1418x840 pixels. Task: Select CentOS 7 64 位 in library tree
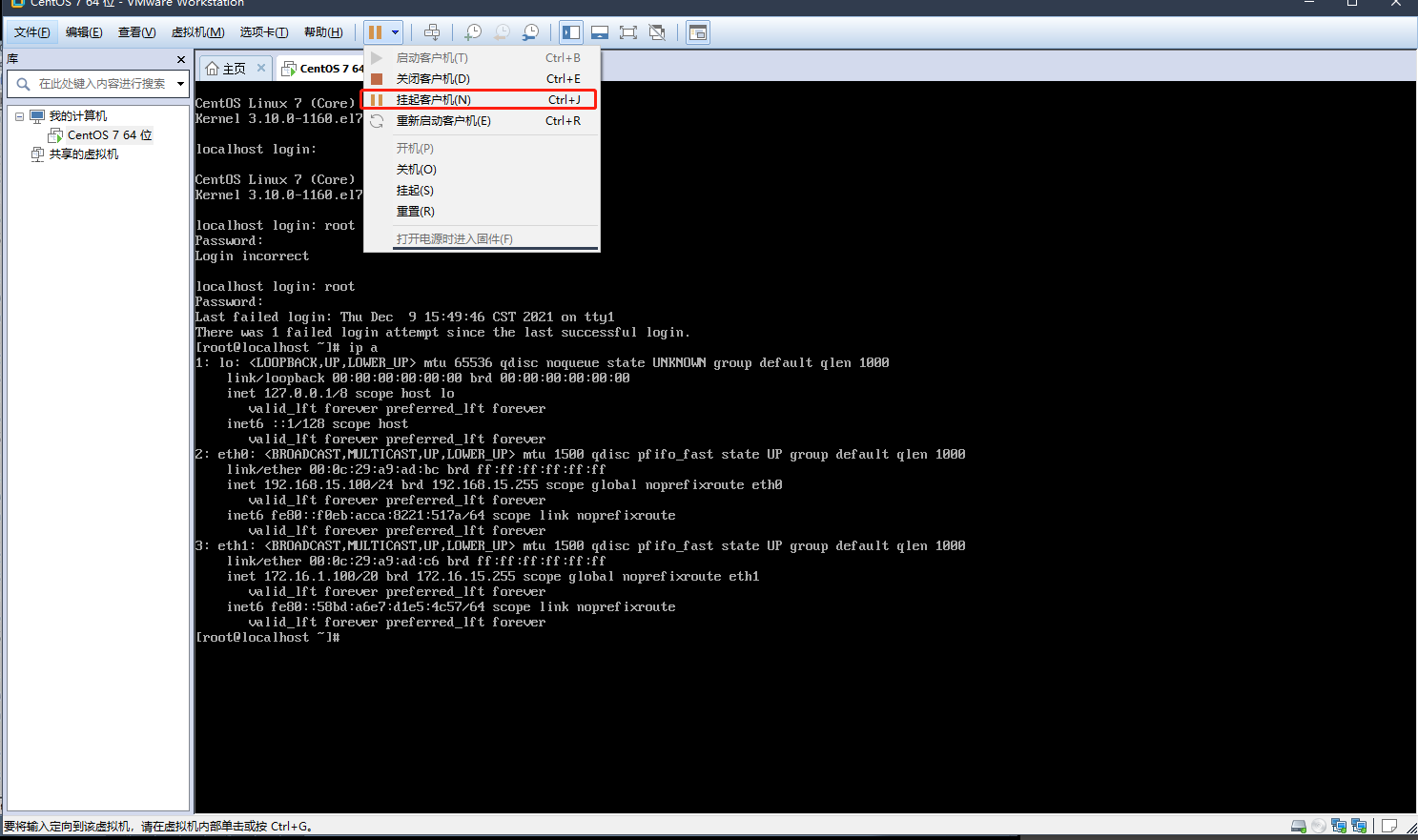tap(110, 135)
